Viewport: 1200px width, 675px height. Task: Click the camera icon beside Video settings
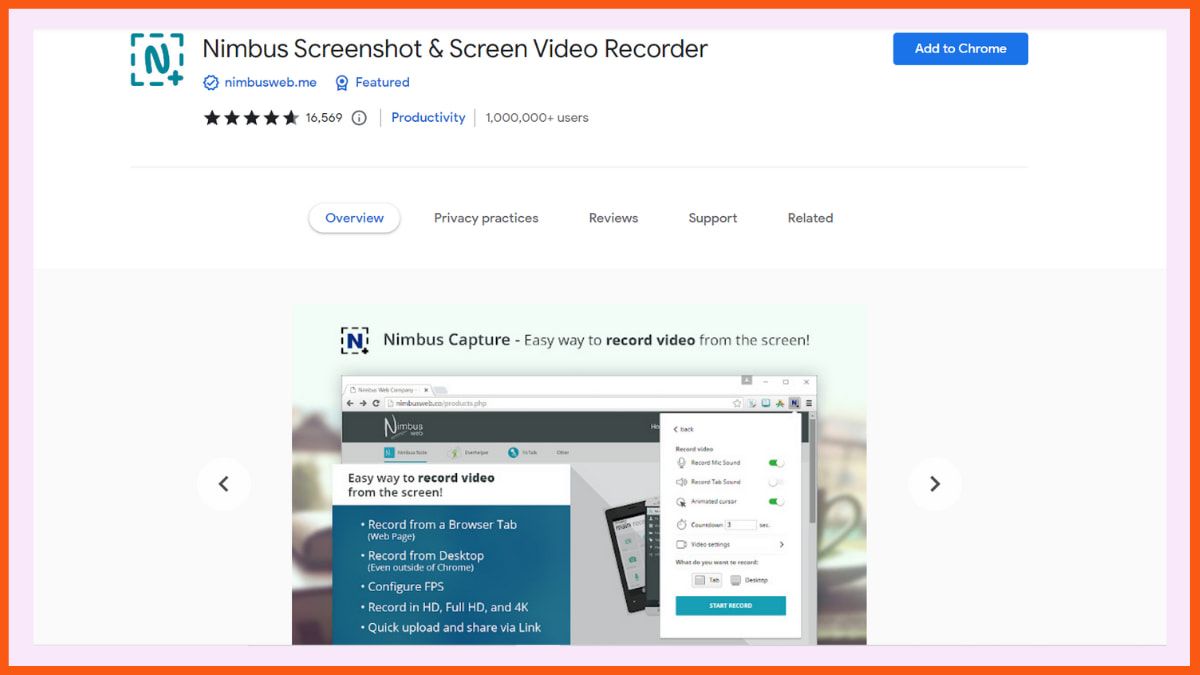click(x=682, y=545)
